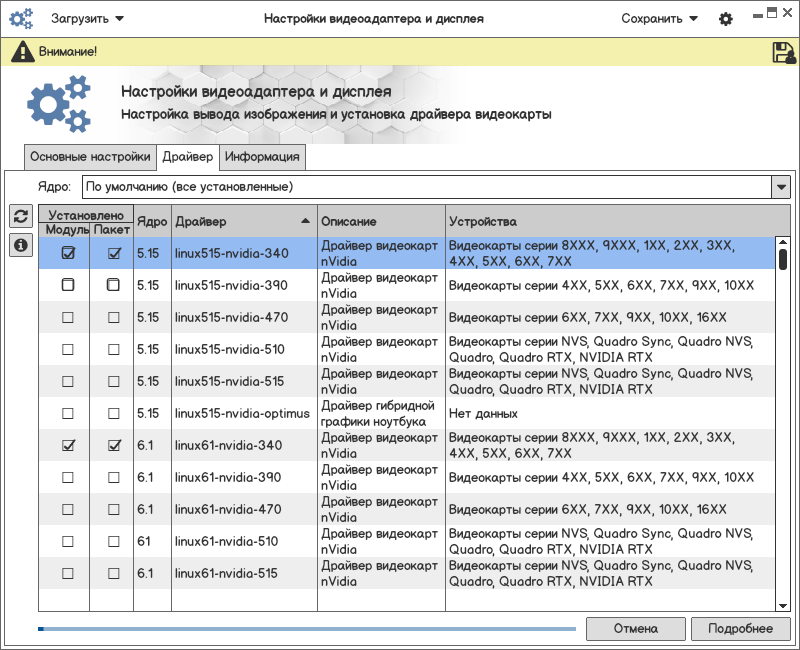Switch to the Информация tab

click(x=262, y=157)
